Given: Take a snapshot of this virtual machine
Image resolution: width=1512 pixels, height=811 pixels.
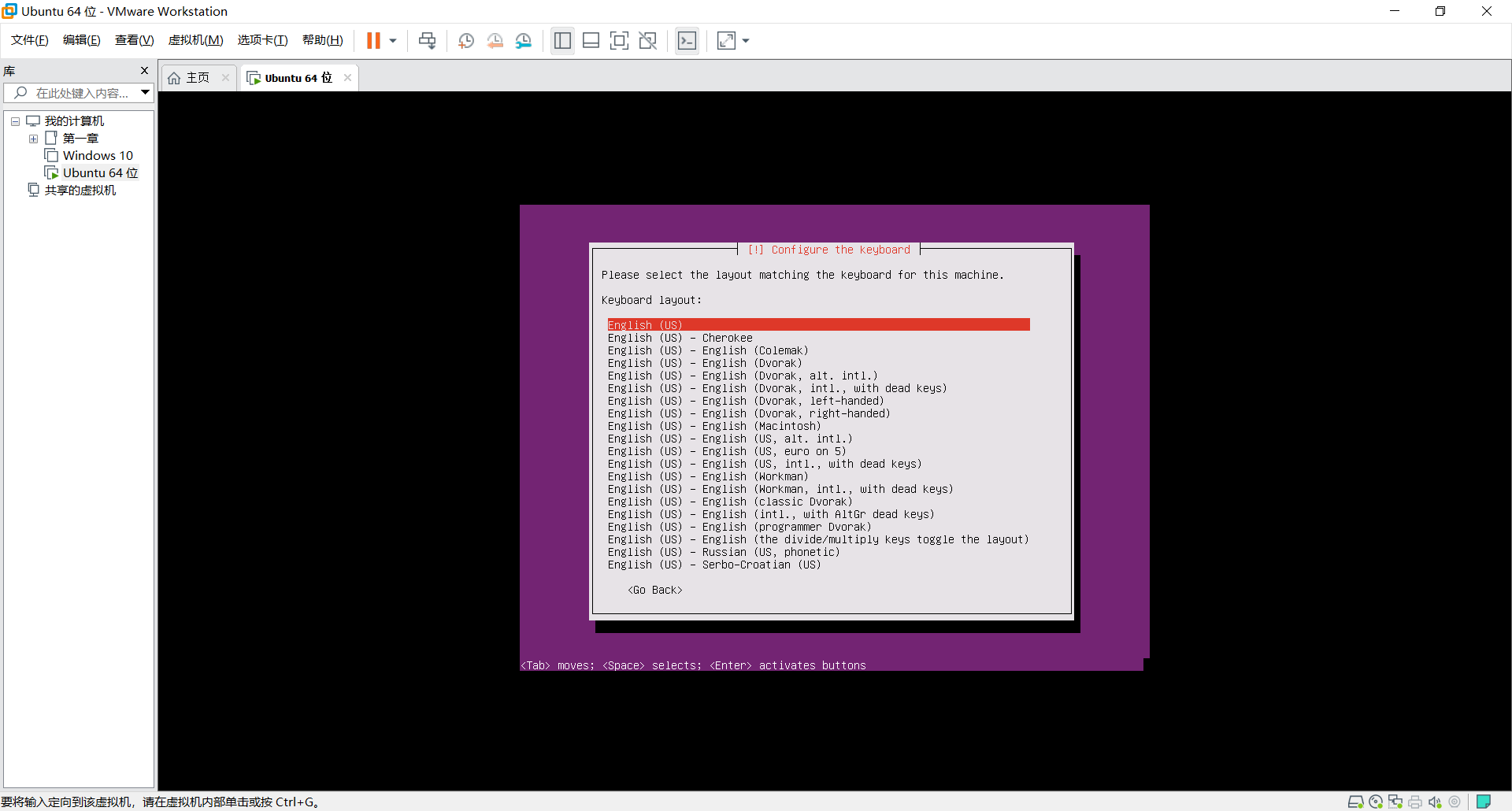Looking at the screenshot, I should coord(465,41).
